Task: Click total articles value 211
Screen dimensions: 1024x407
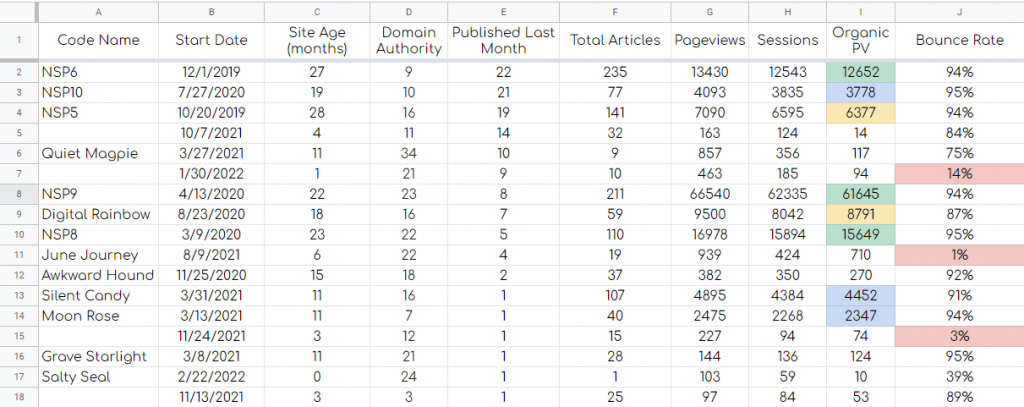Action: (615, 194)
